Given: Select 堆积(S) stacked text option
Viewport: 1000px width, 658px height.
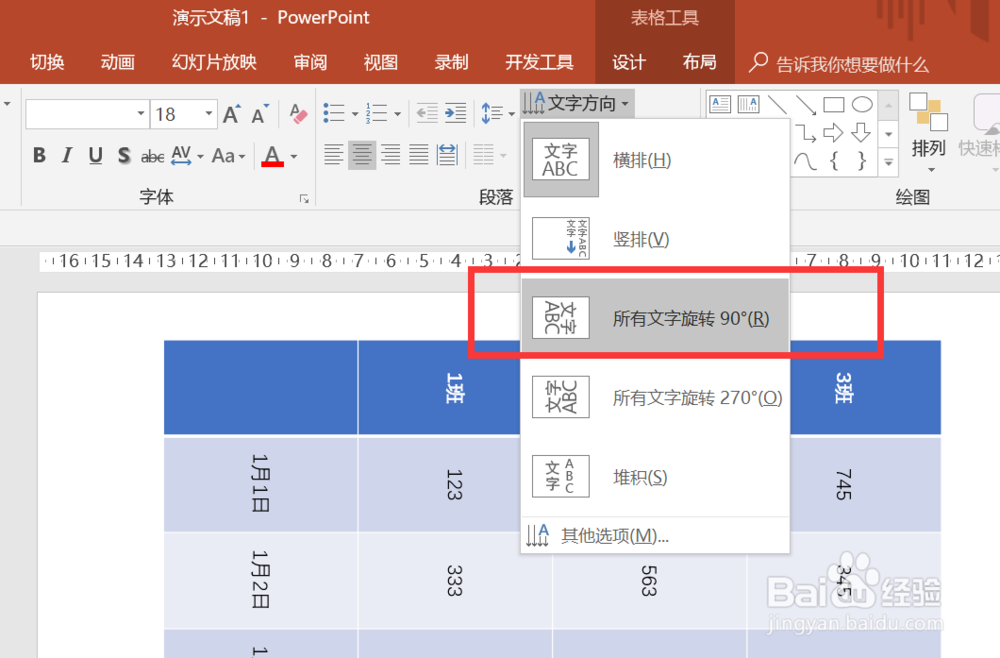Looking at the screenshot, I should point(655,476).
